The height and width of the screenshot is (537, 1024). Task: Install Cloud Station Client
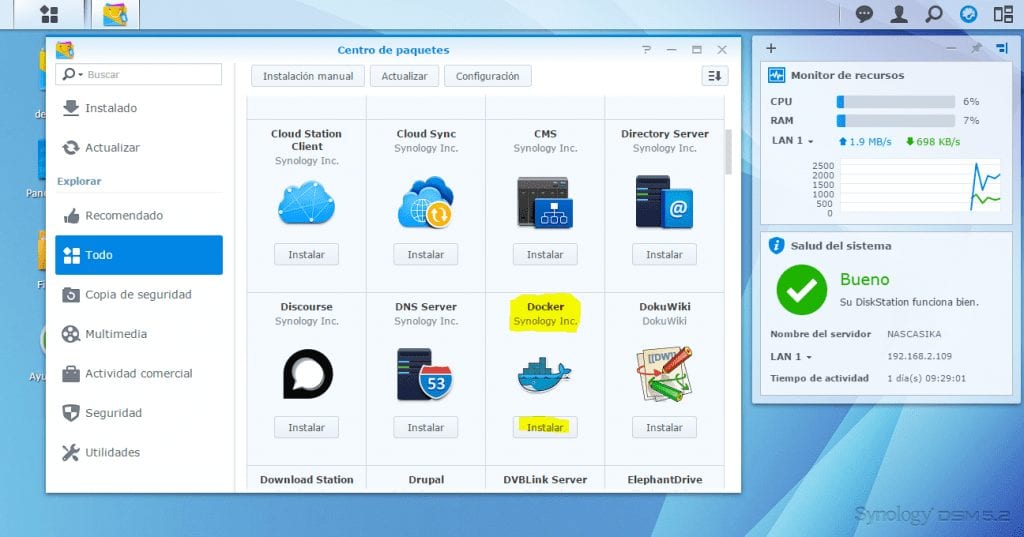click(x=306, y=255)
